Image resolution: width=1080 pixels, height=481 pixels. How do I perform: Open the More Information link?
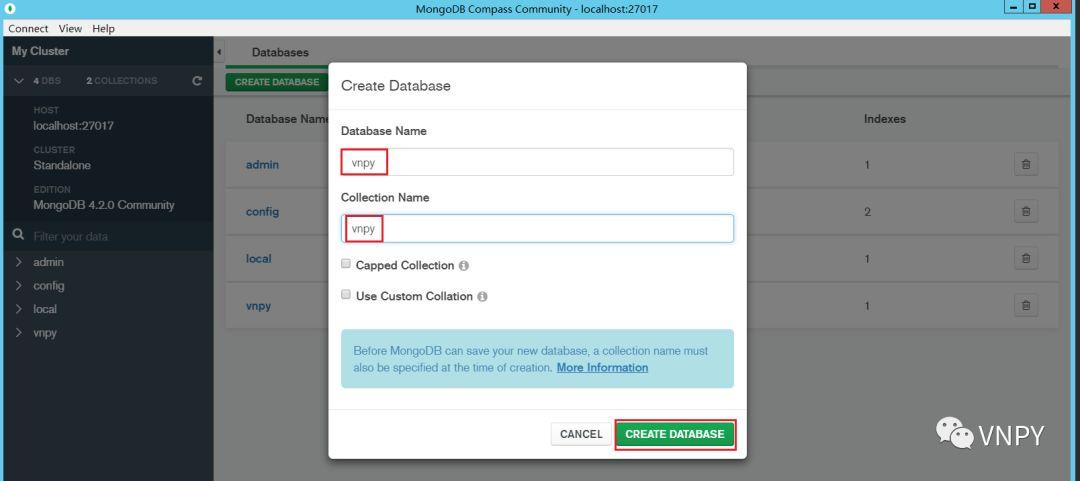[x=602, y=367]
